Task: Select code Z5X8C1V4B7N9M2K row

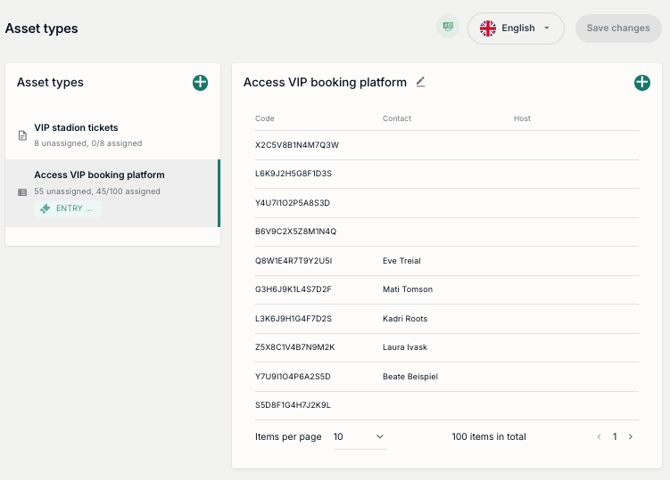Action: pos(447,347)
